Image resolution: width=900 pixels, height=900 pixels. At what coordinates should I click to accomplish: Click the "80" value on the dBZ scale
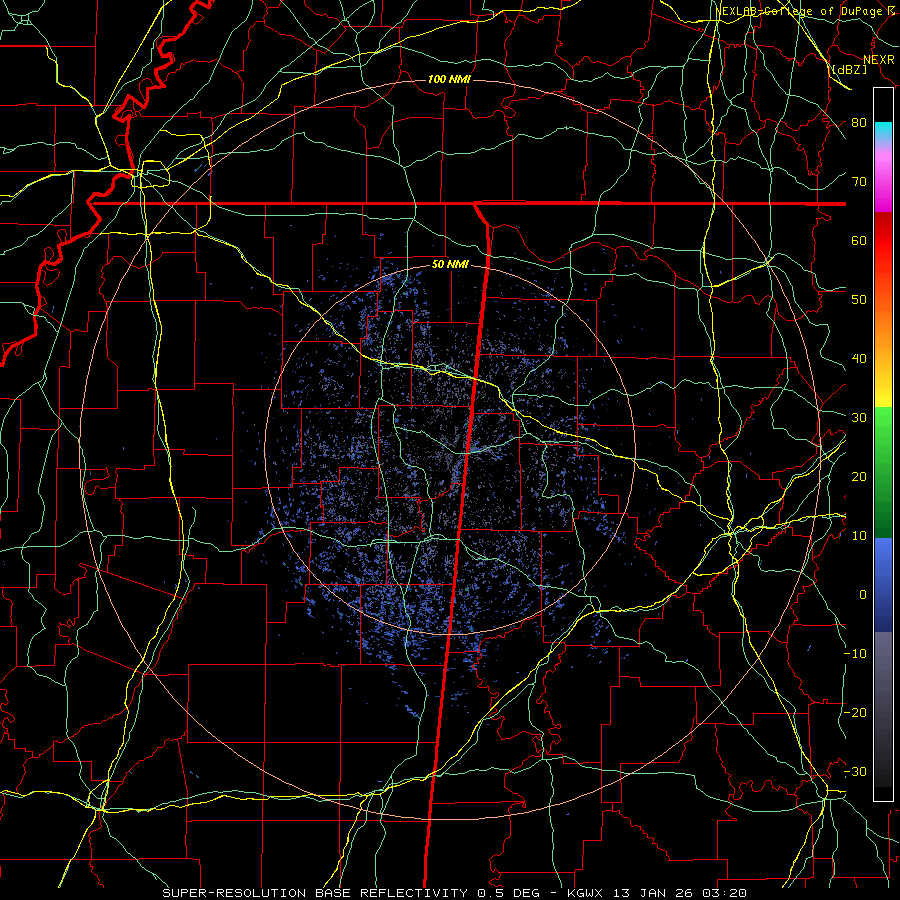(859, 123)
